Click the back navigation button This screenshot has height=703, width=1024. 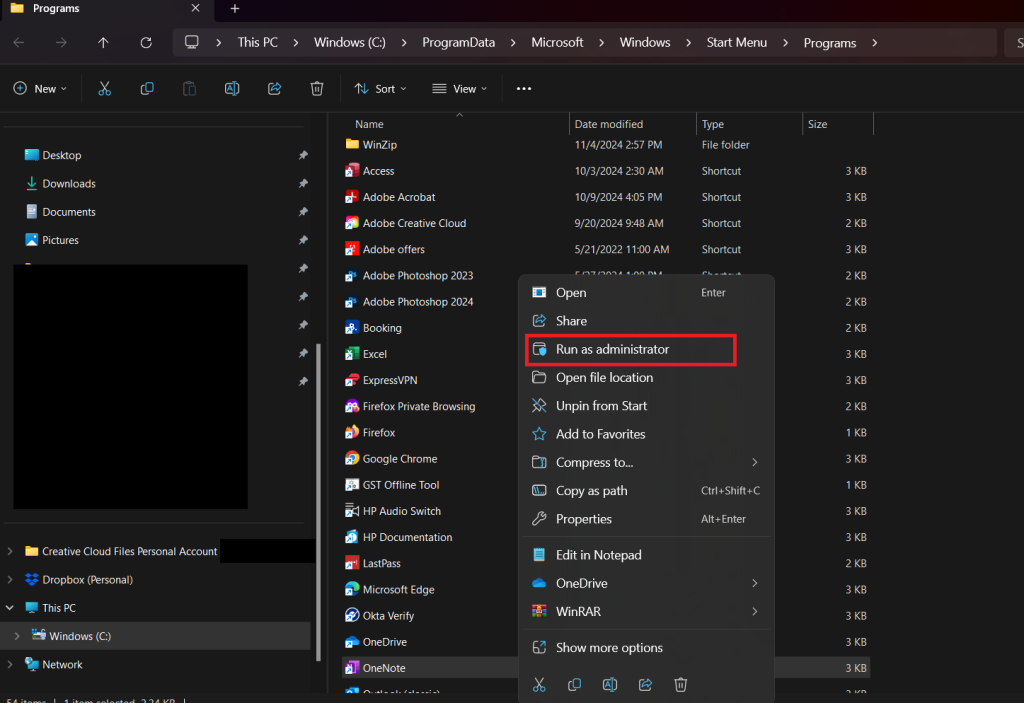tap(18, 42)
